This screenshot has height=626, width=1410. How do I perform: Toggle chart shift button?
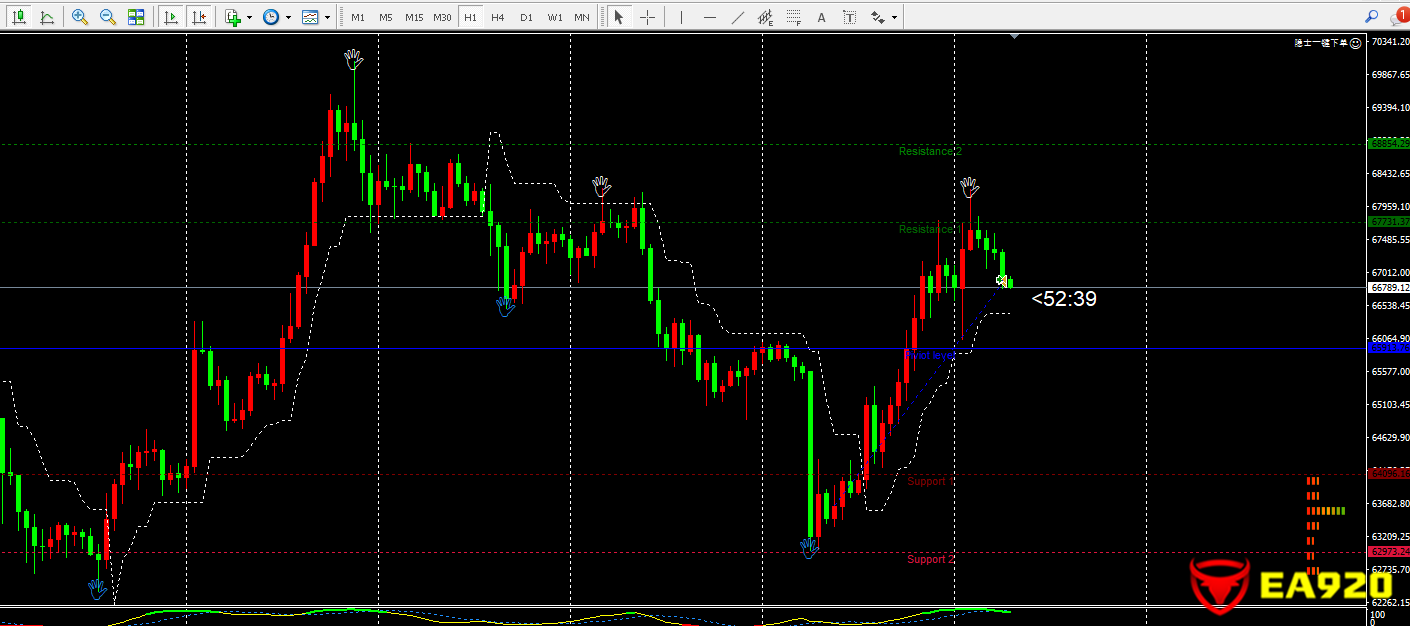pos(200,17)
